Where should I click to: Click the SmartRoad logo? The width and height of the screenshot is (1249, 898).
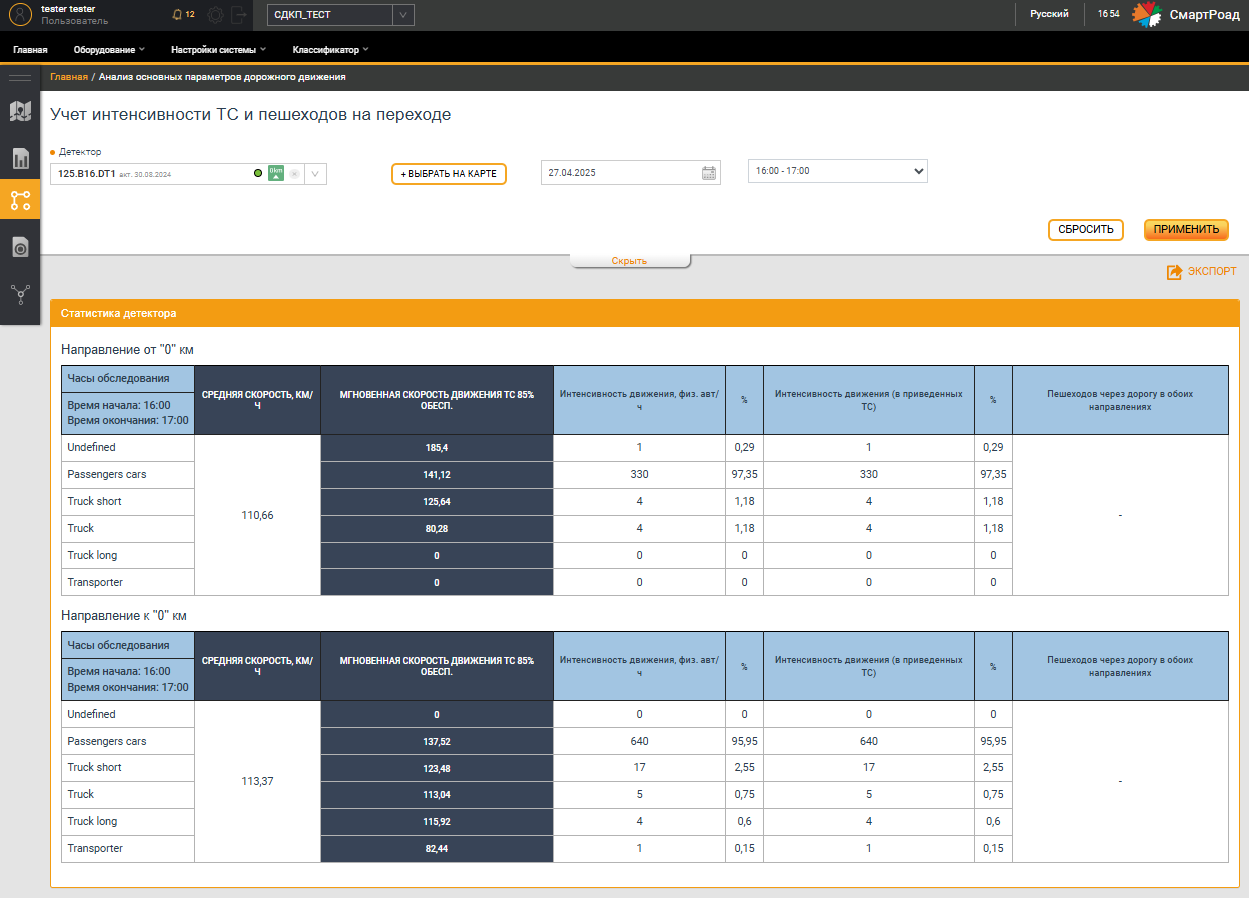1187,15
